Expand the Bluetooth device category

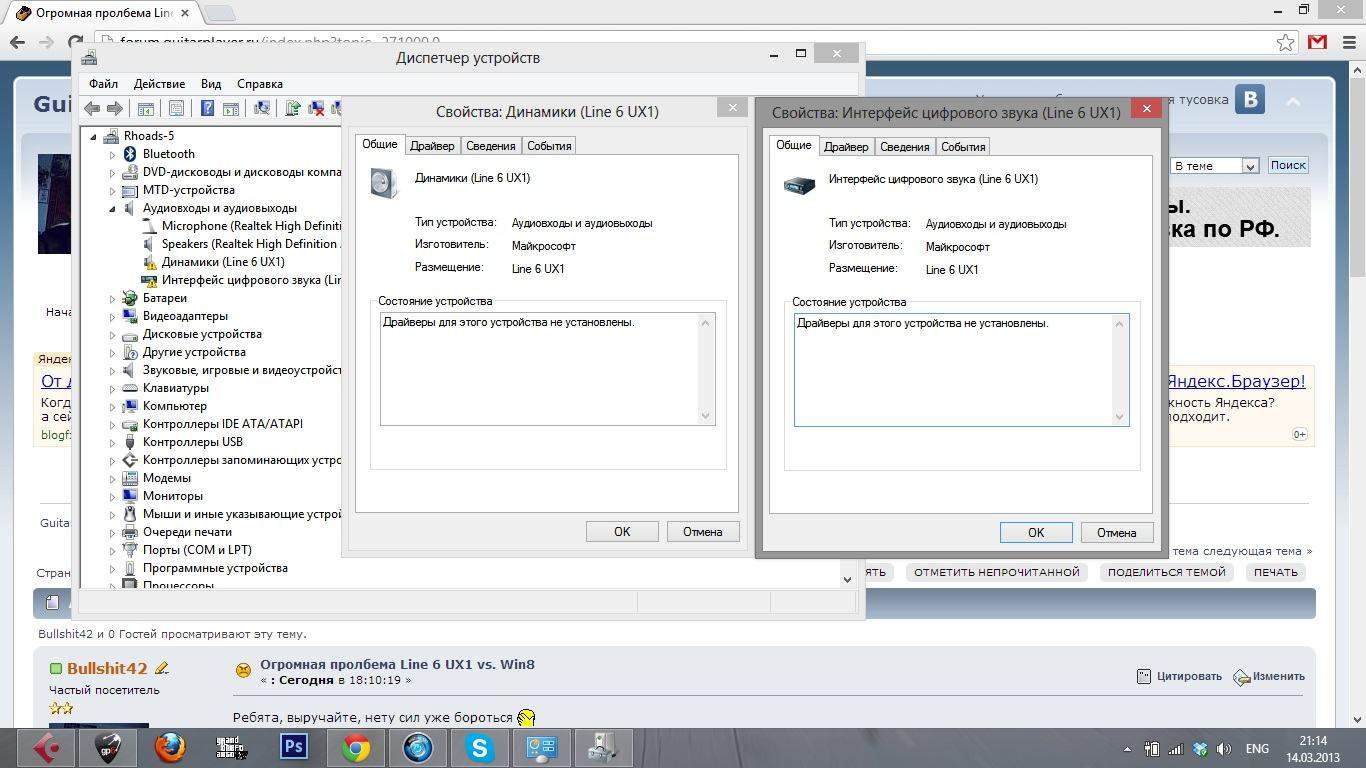click(113, 154)
